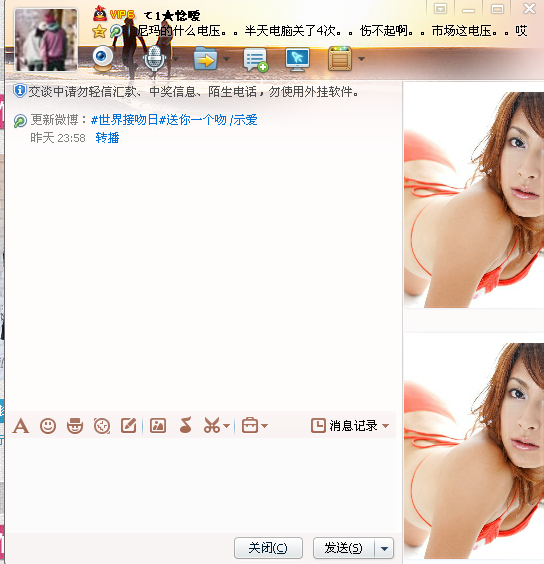Create discussion group with chat plus icon
This screenshot has height=564, width=544.
pyautogui.click(x=256, y=59)
